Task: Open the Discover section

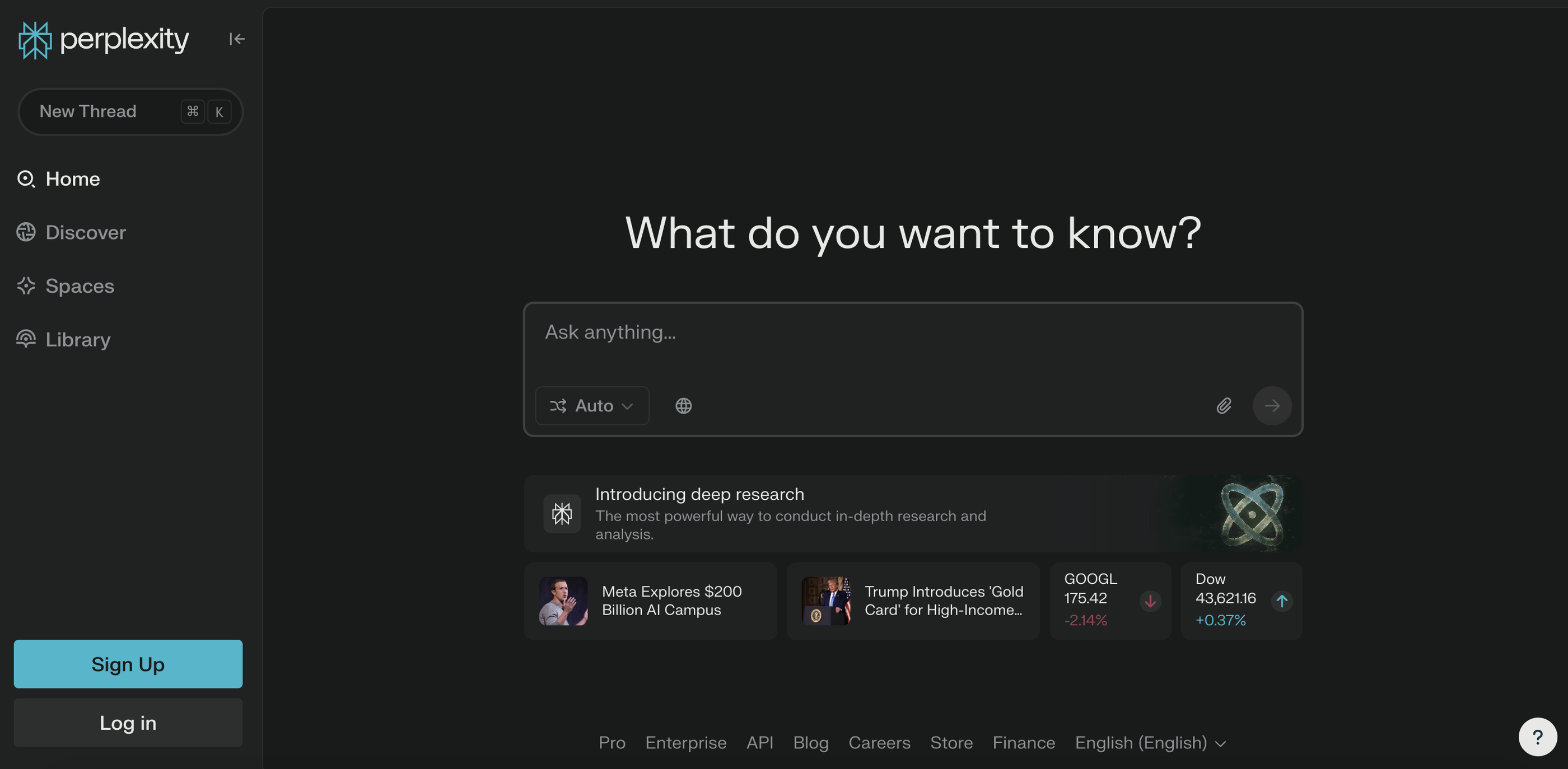Action: (x=71, y=232)
